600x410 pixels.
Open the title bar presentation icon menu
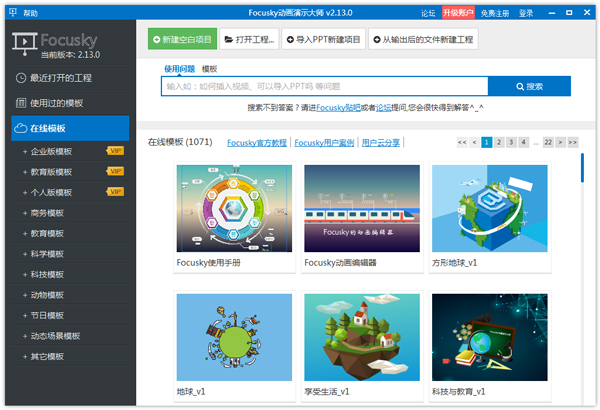(13, 13)
